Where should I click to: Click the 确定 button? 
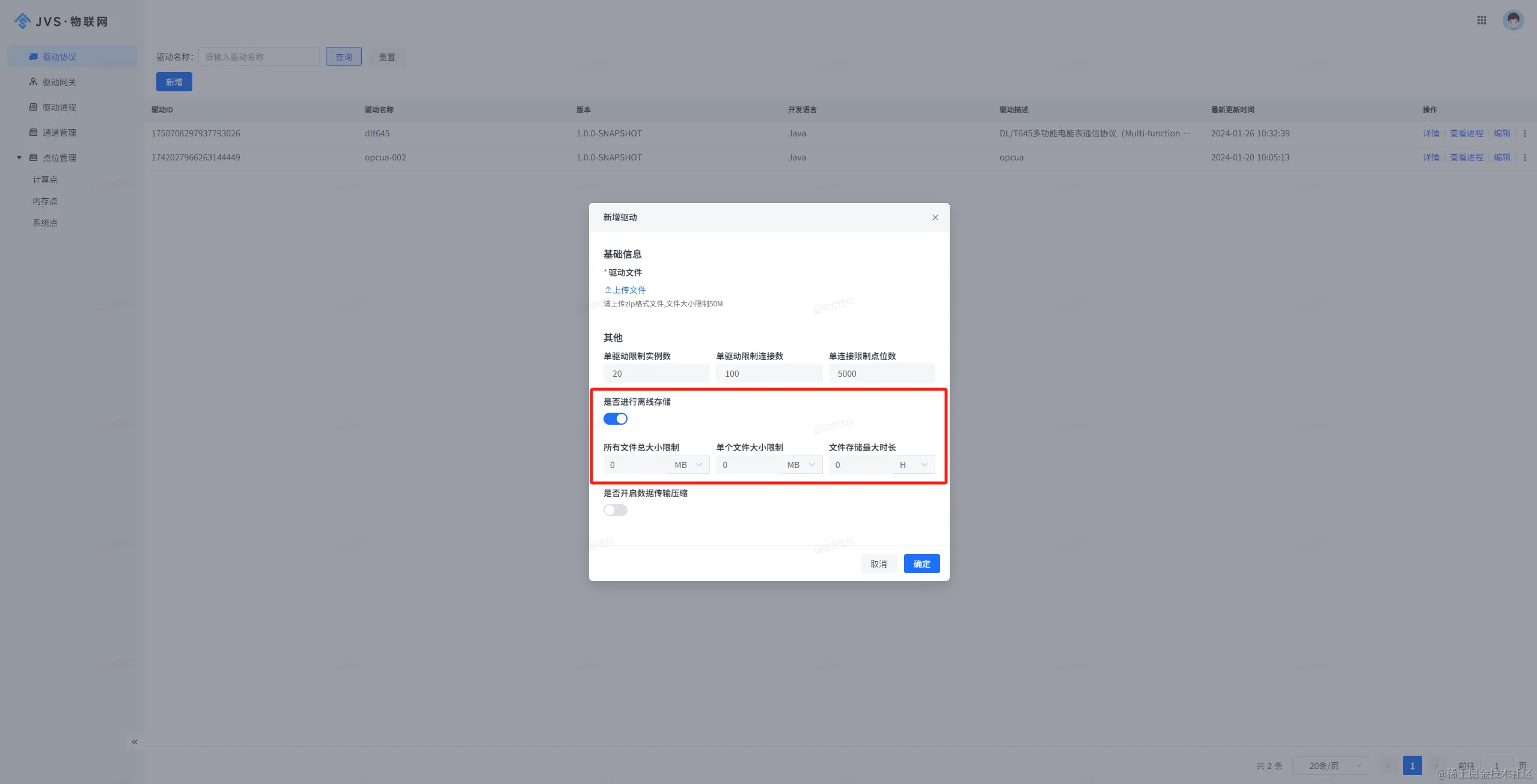pos(921,564)
